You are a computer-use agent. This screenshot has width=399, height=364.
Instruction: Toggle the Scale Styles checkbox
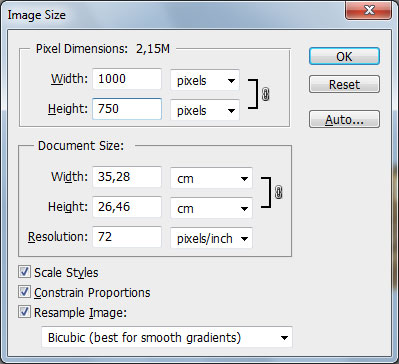coord(24,272)
